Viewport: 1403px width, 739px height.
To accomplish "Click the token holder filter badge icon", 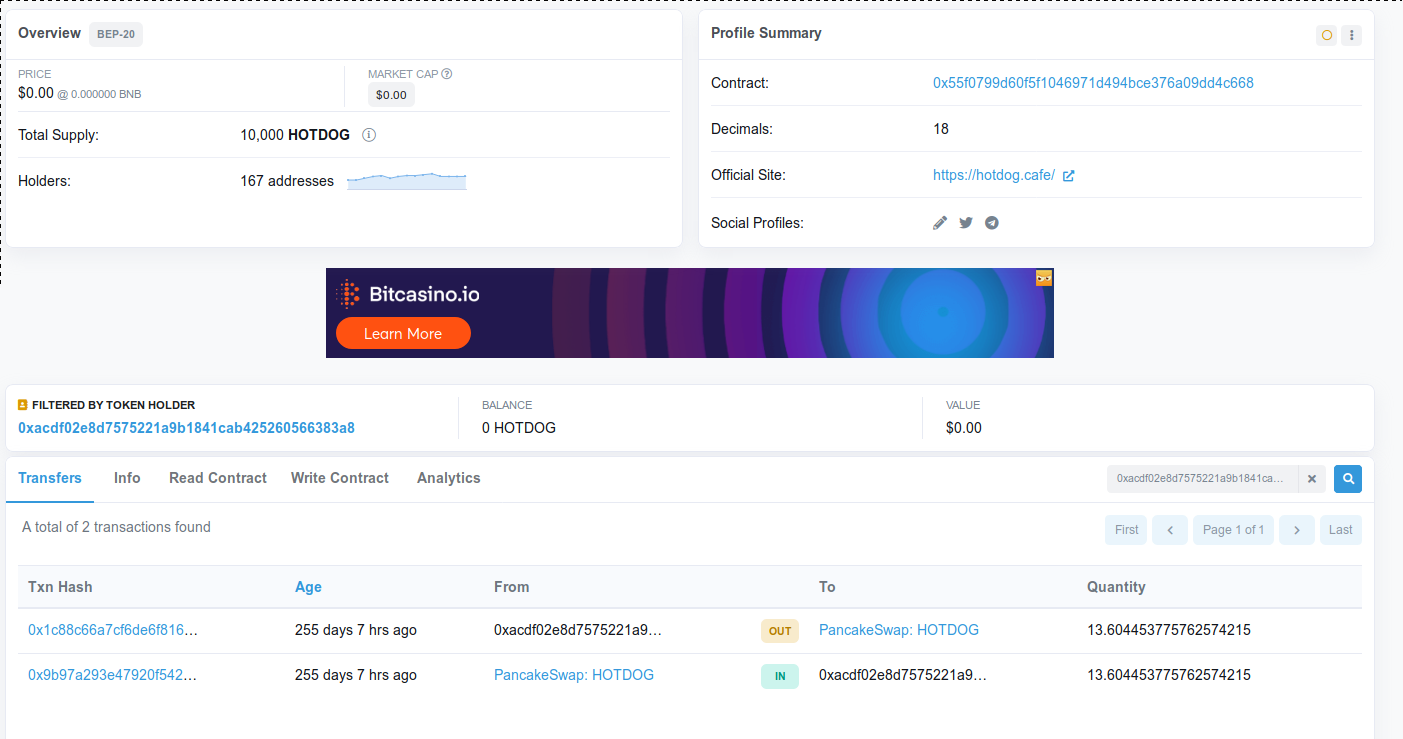I will (x=23, y=405).
